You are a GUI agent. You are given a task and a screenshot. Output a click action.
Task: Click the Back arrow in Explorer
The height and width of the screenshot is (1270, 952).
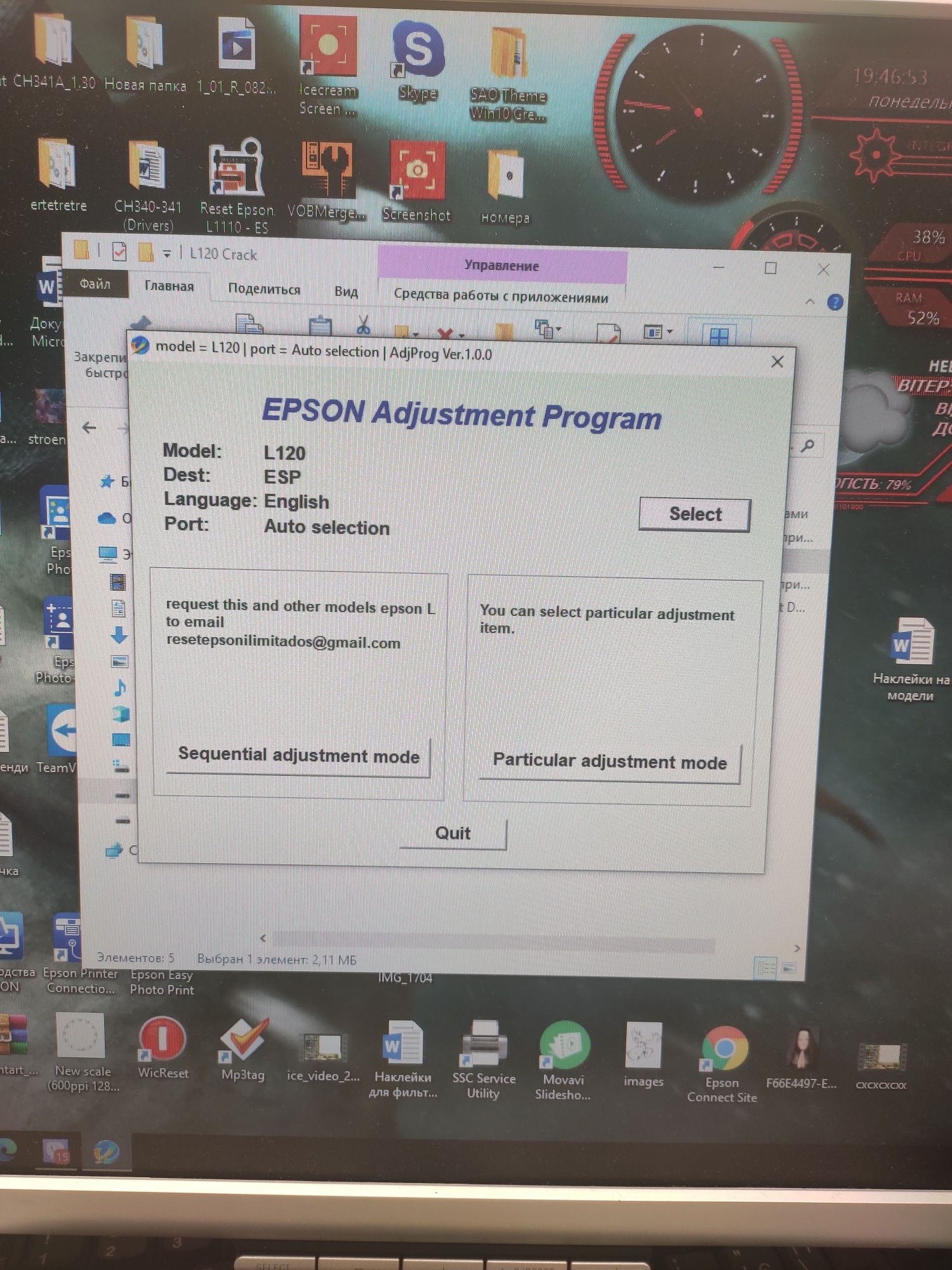click(x=89, y=428)
